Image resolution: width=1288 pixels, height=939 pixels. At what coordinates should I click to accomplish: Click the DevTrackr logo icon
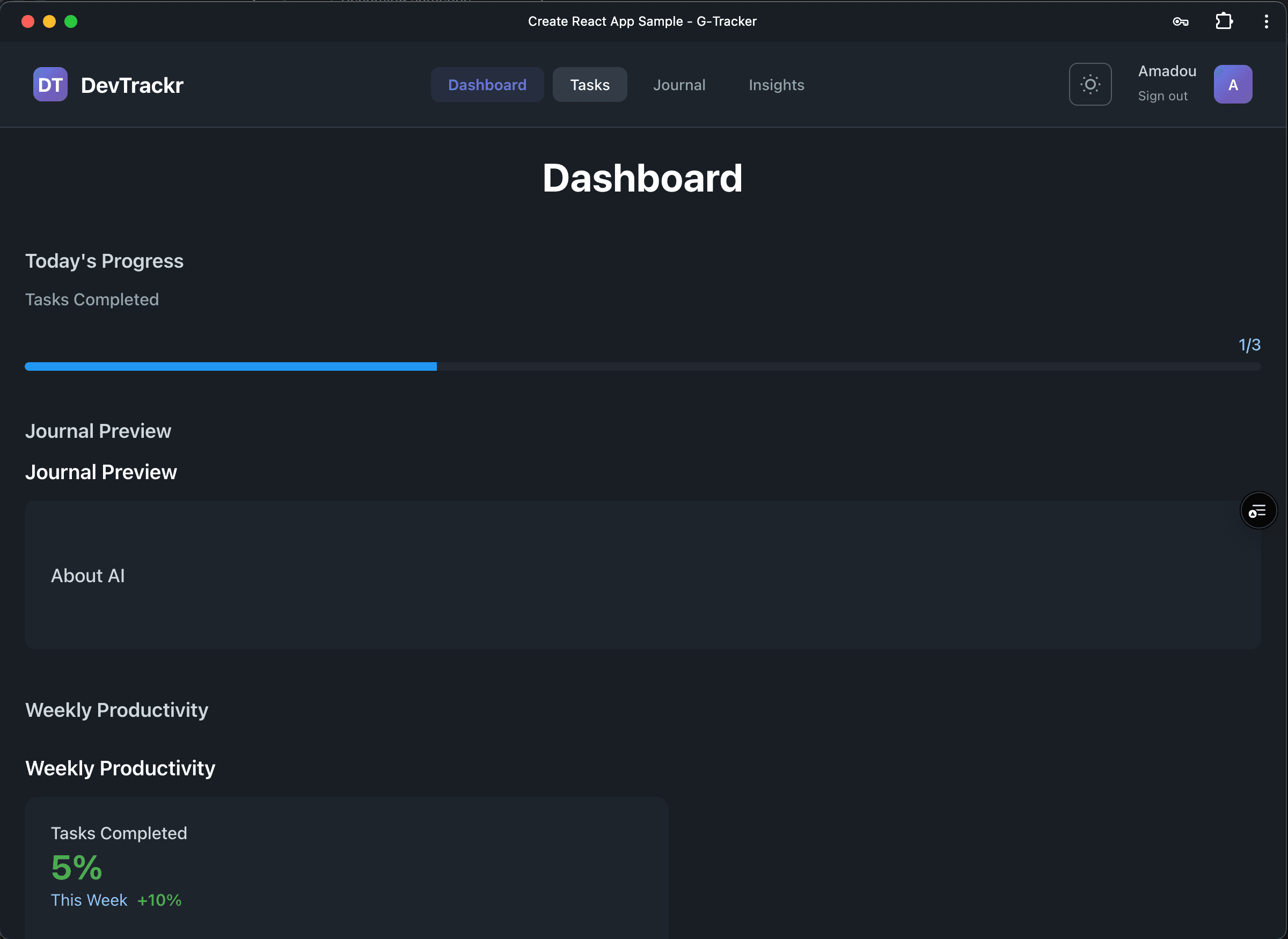click(x=49, y=84)
